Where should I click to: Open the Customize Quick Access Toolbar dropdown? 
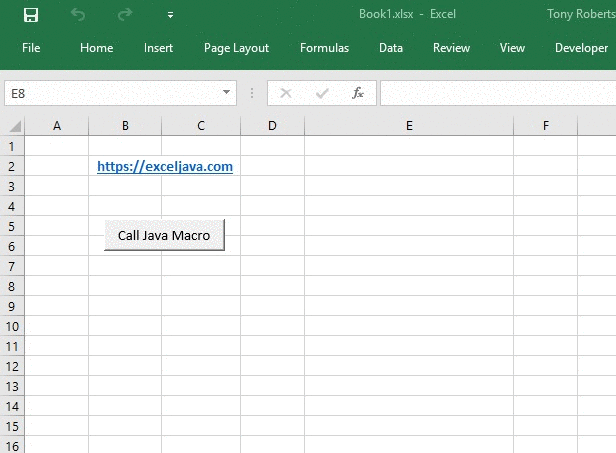coord(170,15)
